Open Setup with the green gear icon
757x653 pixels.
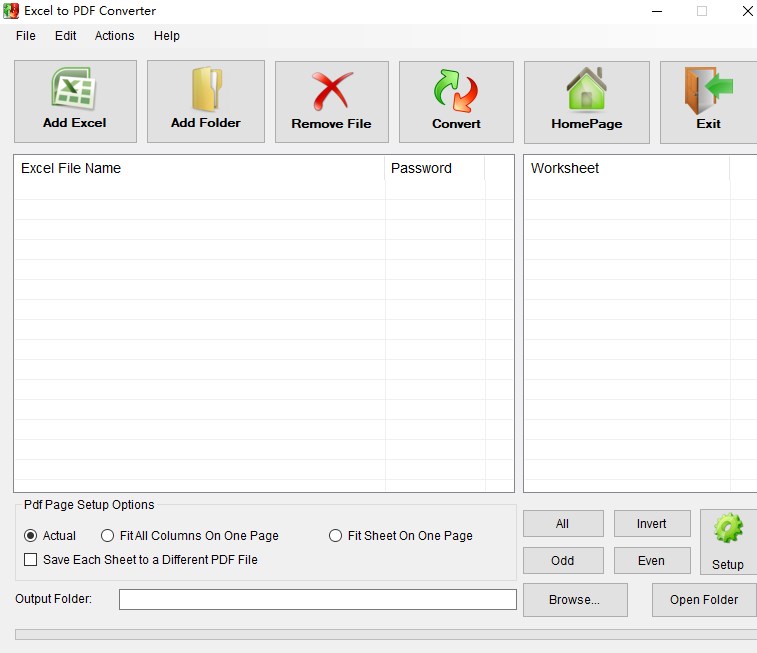(727, 529)
